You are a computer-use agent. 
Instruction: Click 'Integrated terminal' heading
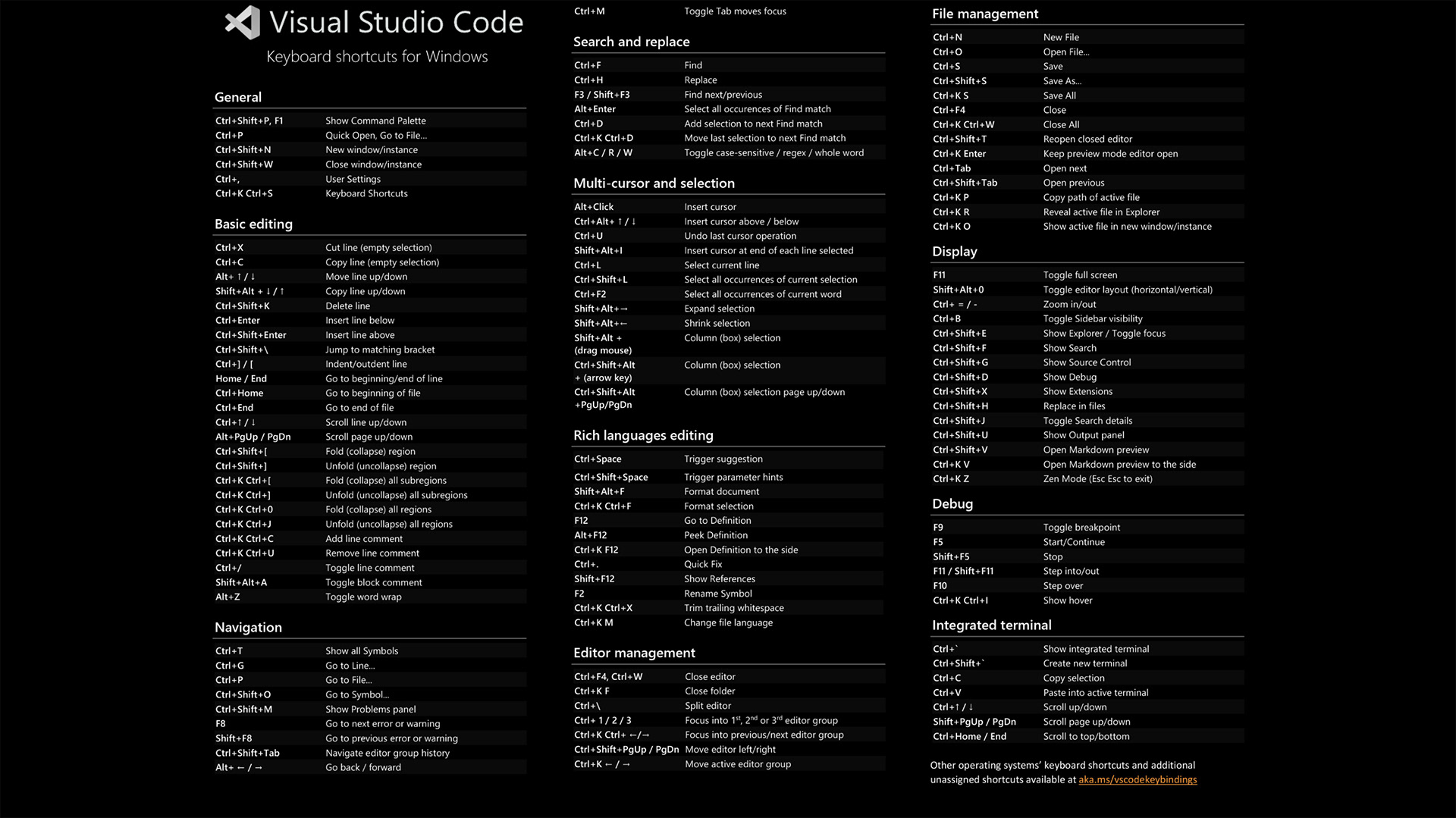coord(992,625)
